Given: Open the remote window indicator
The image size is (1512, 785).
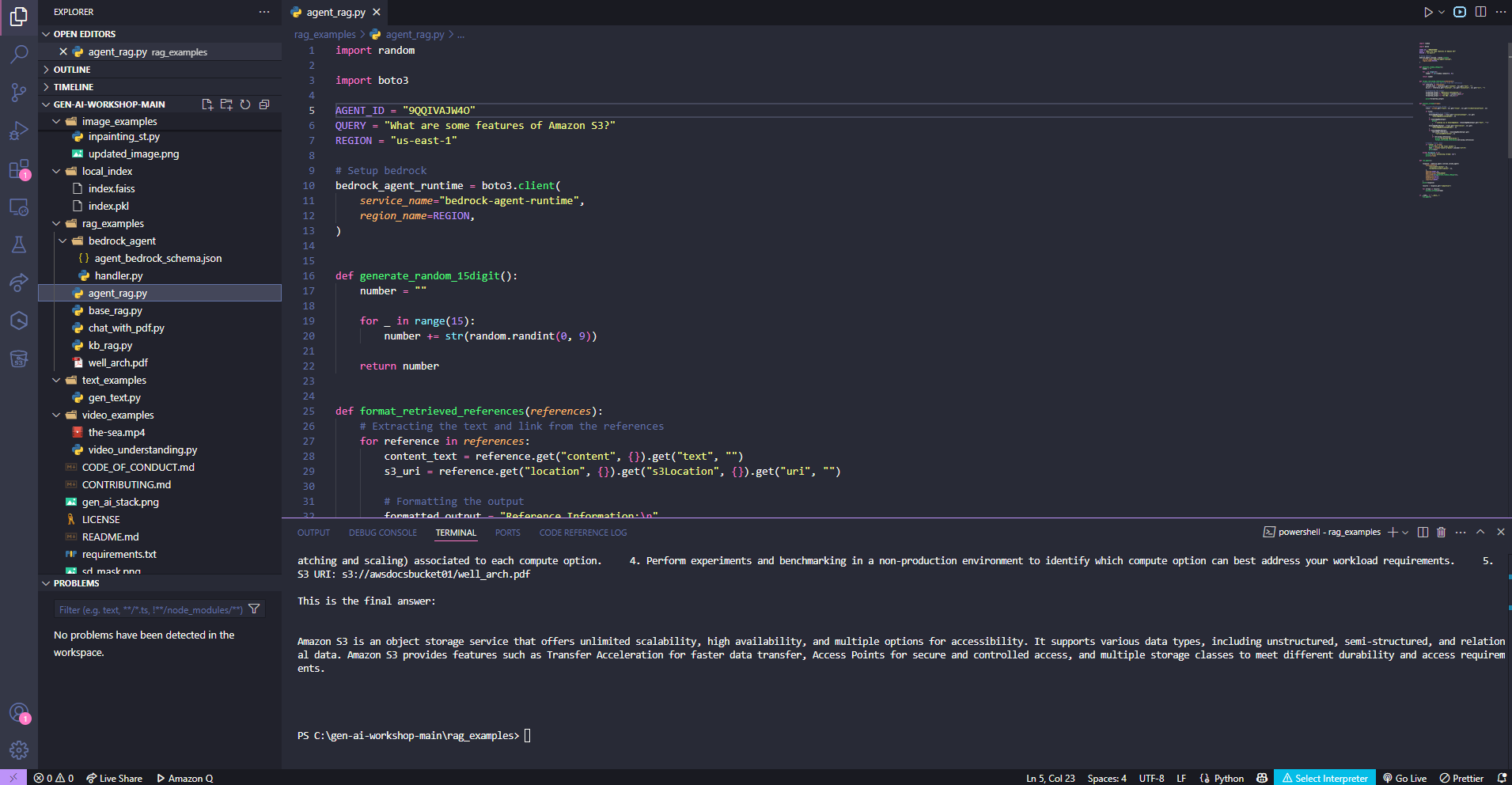Looking at the screenshot, I should [13, 778].
